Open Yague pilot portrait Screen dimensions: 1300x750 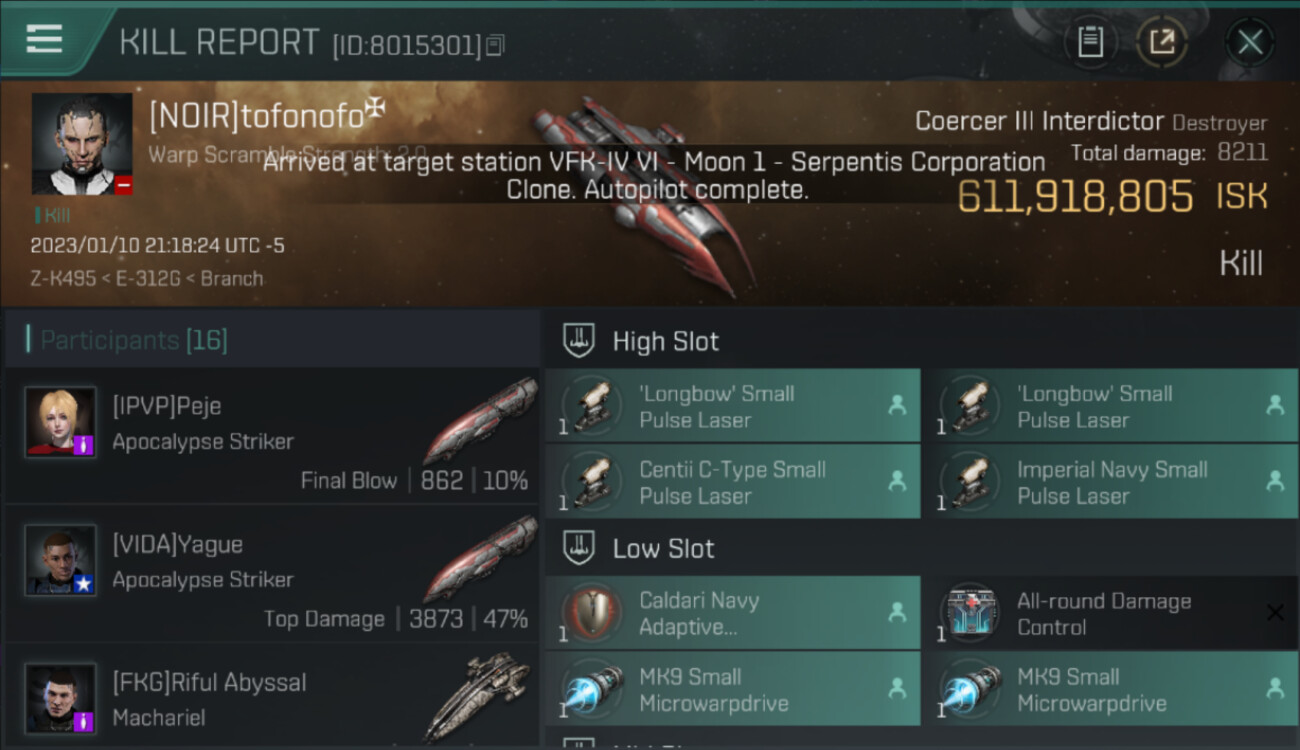(x=61, y=560)
